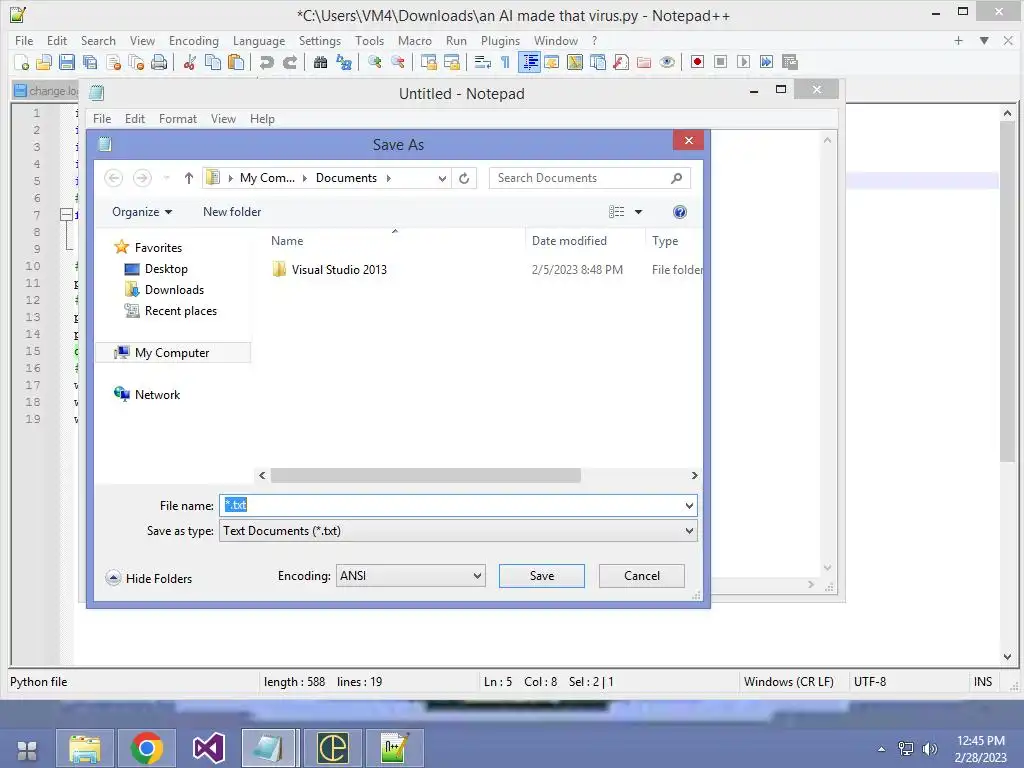
Task: Click the File name input field
Action: [x=458, y=505]
